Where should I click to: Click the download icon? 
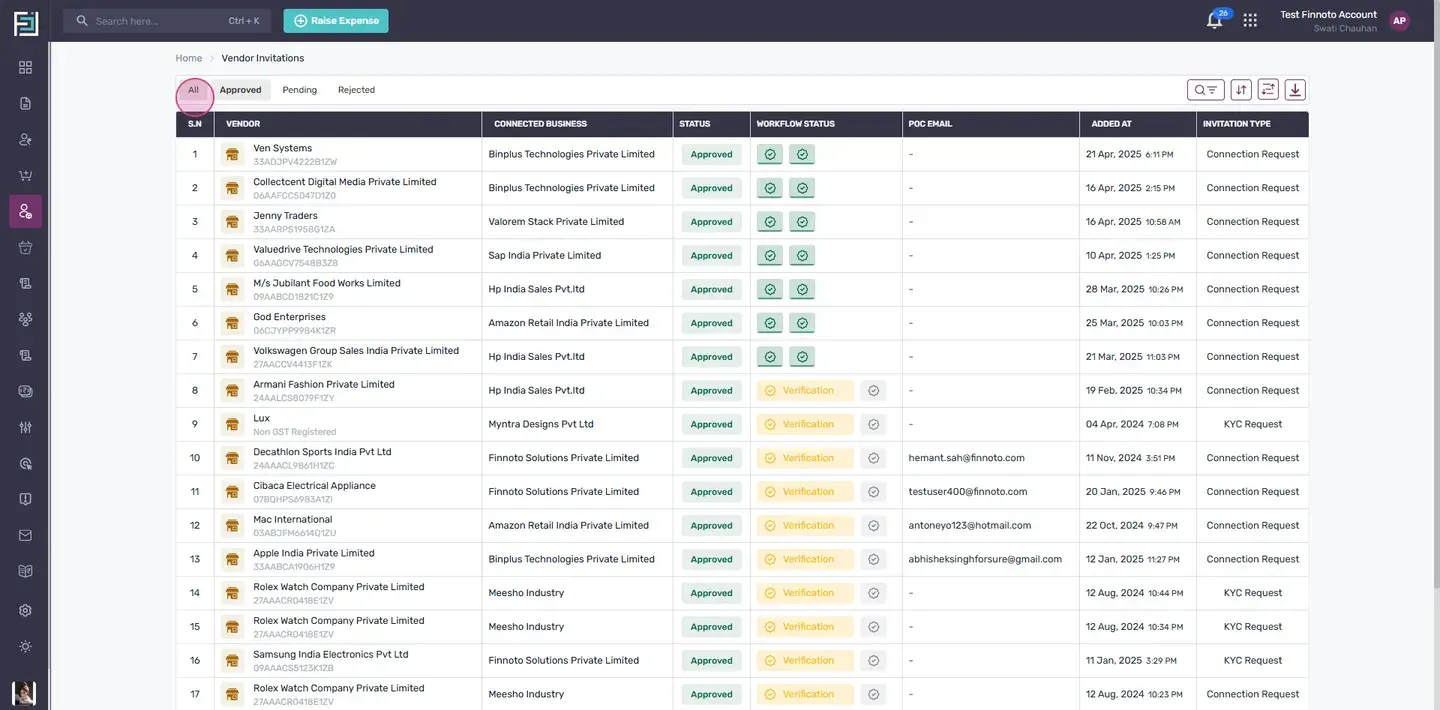(x=1295, y=90)
